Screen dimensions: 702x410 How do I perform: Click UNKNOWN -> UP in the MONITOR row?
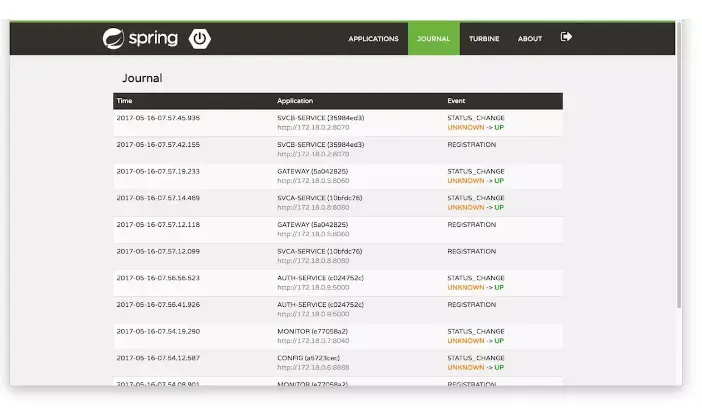476,341
